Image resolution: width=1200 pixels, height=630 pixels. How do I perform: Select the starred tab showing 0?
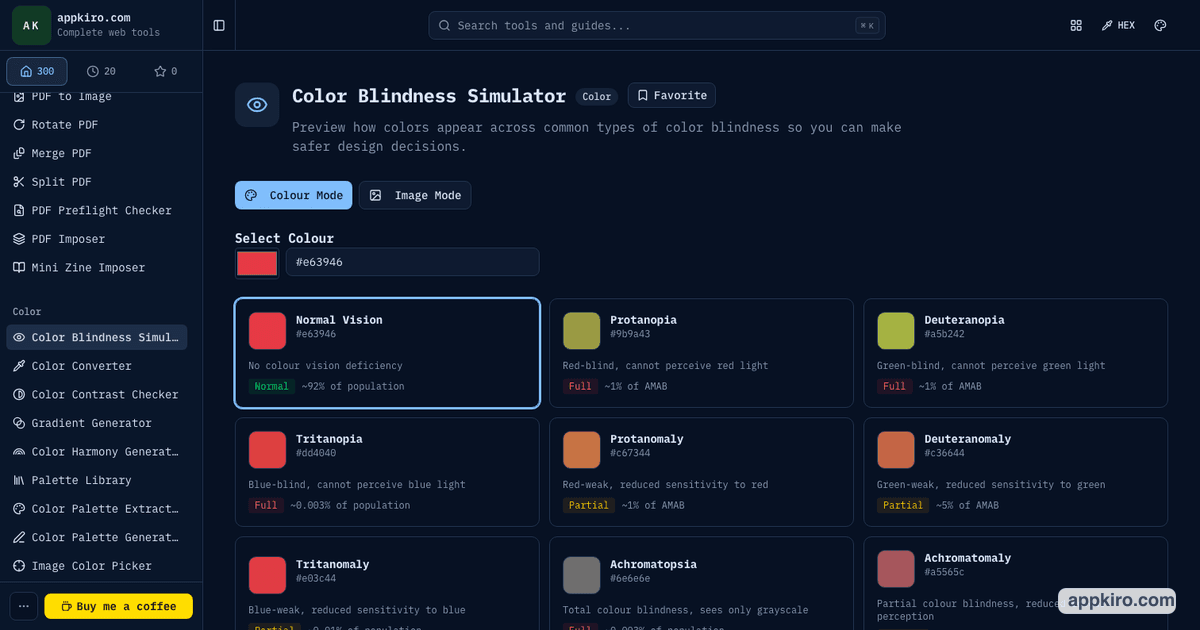click(165, 71)
